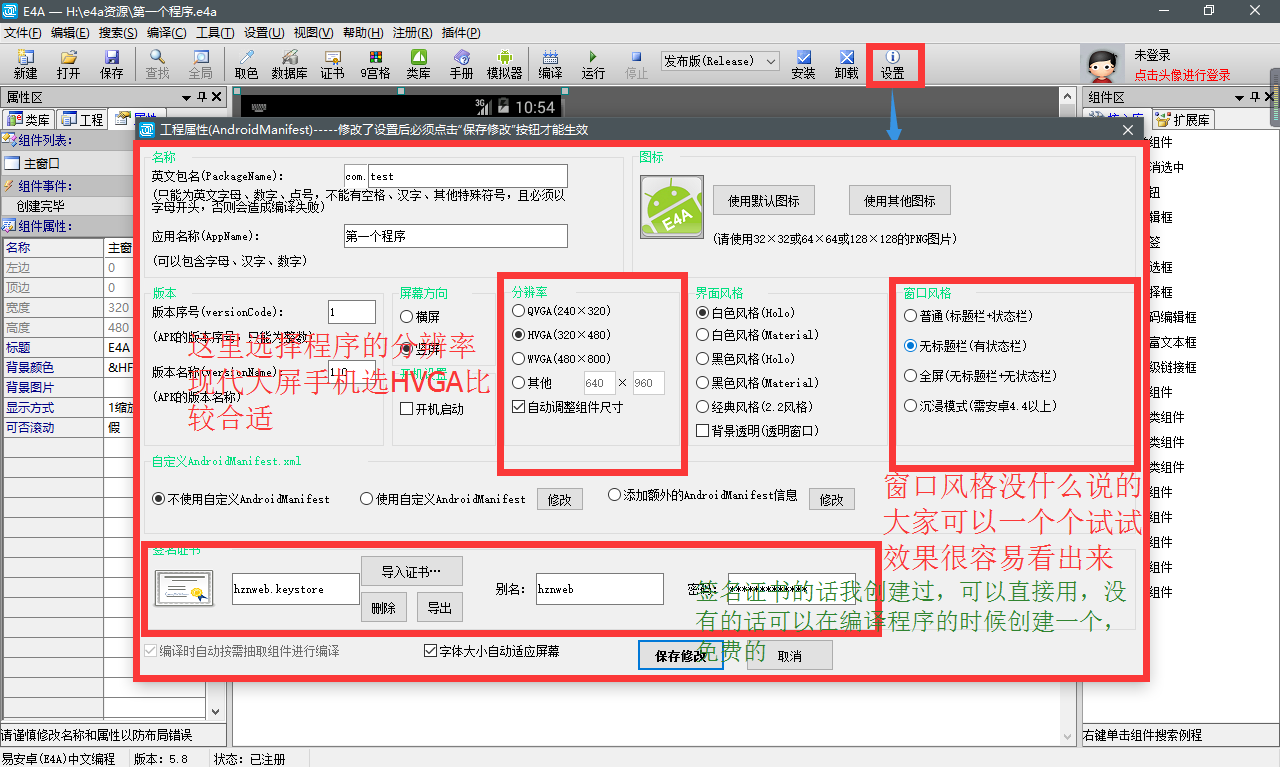Click 使用默认图标 button

[764, 200]
